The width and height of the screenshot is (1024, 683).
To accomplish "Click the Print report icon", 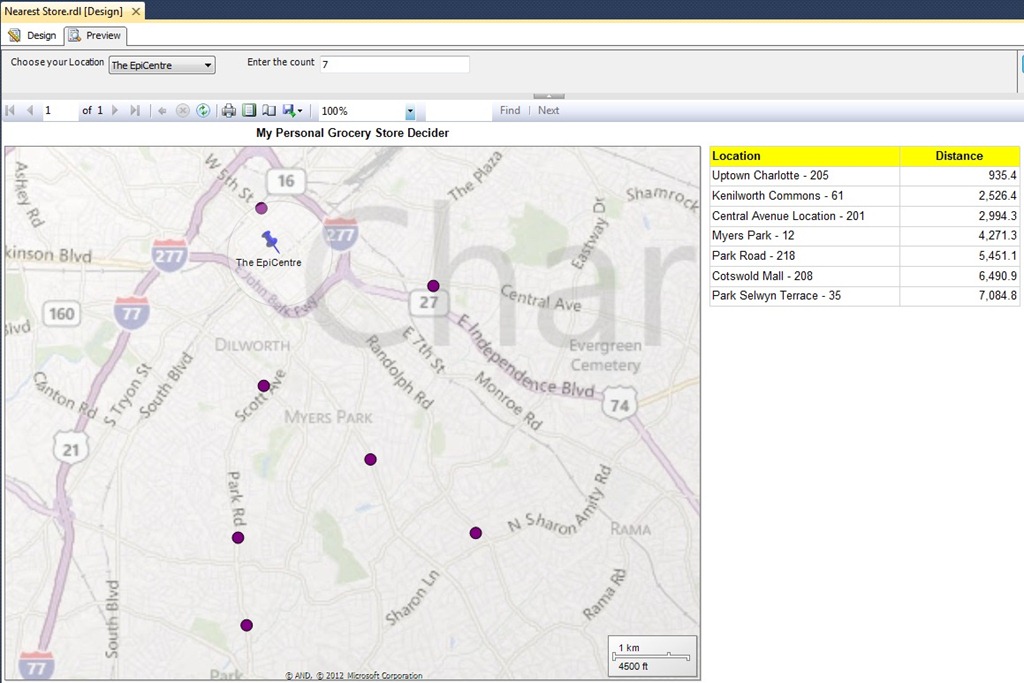I will pyautogui.click(x=229, y=110).
